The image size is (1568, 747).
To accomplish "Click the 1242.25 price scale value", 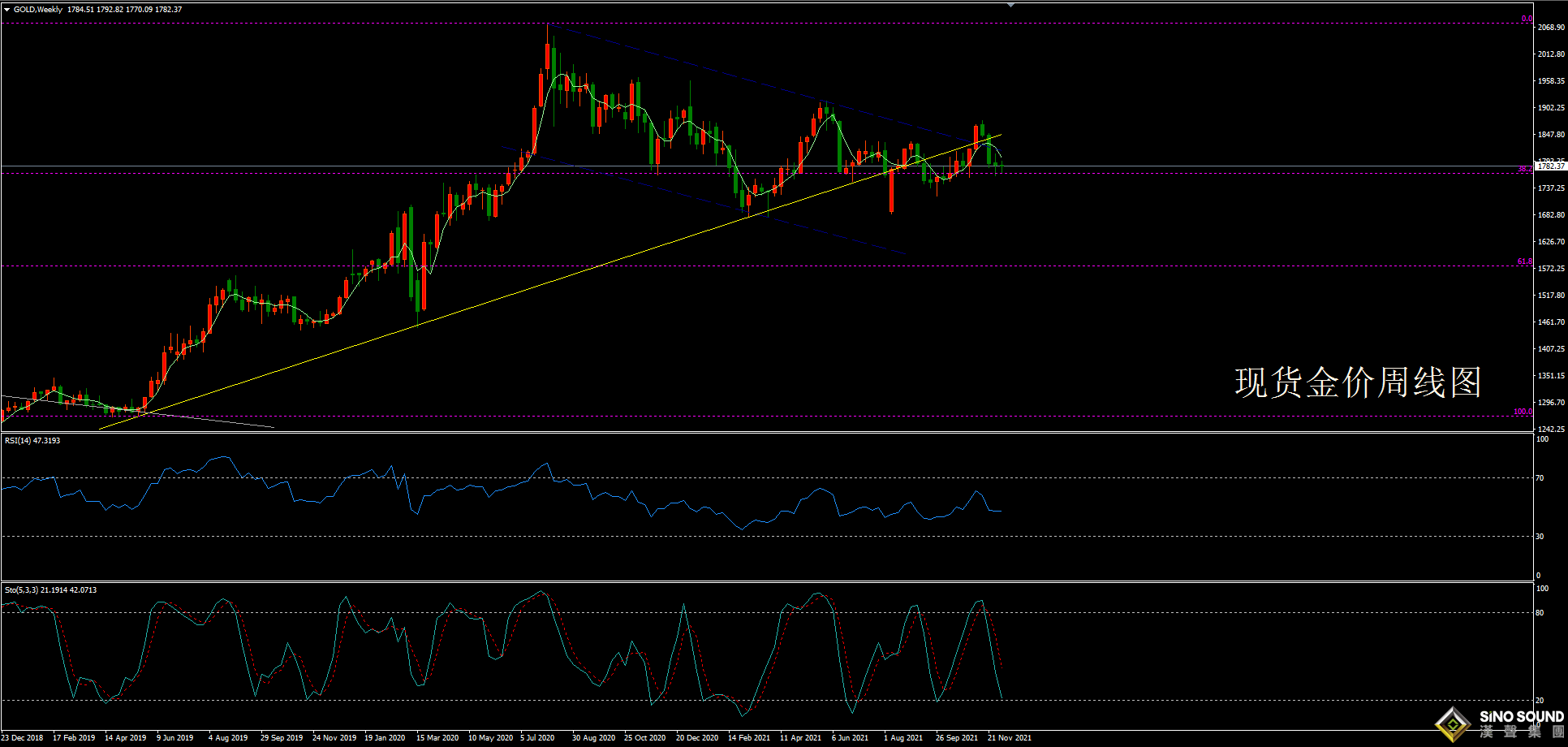I will tap(1551, 430).
